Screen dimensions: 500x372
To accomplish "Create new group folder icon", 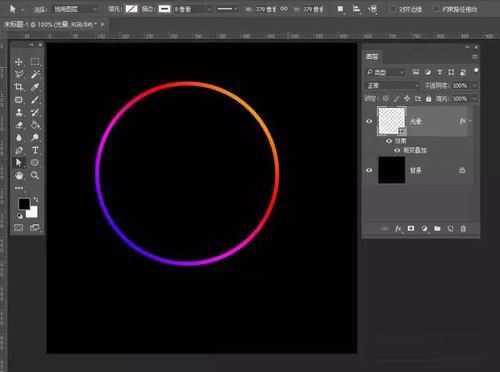I will pyautogui.click(x=437, y=229).
